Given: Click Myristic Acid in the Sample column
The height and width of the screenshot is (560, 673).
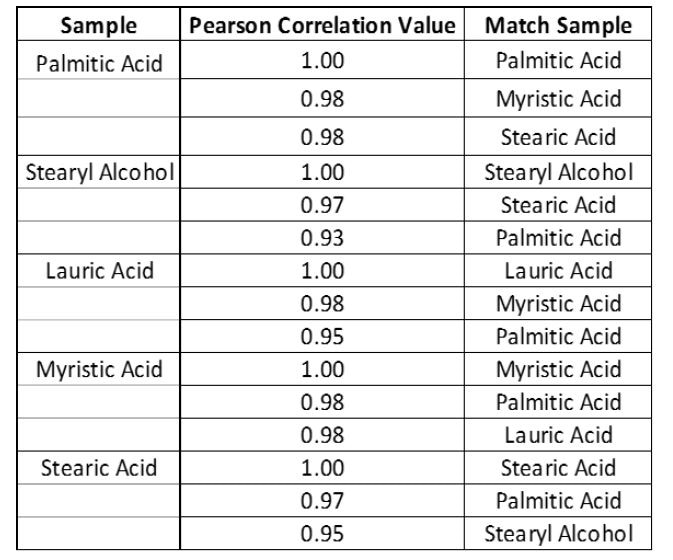Looking at the screenshot, I should pos(98,370).
